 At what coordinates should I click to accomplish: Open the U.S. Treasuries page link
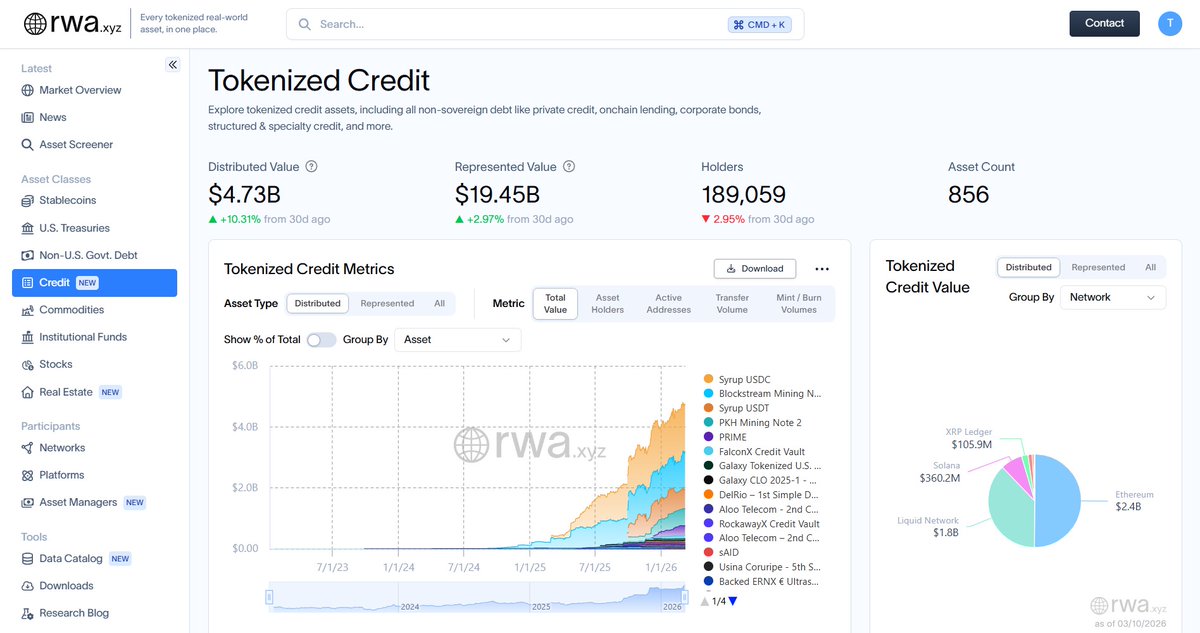74,228
